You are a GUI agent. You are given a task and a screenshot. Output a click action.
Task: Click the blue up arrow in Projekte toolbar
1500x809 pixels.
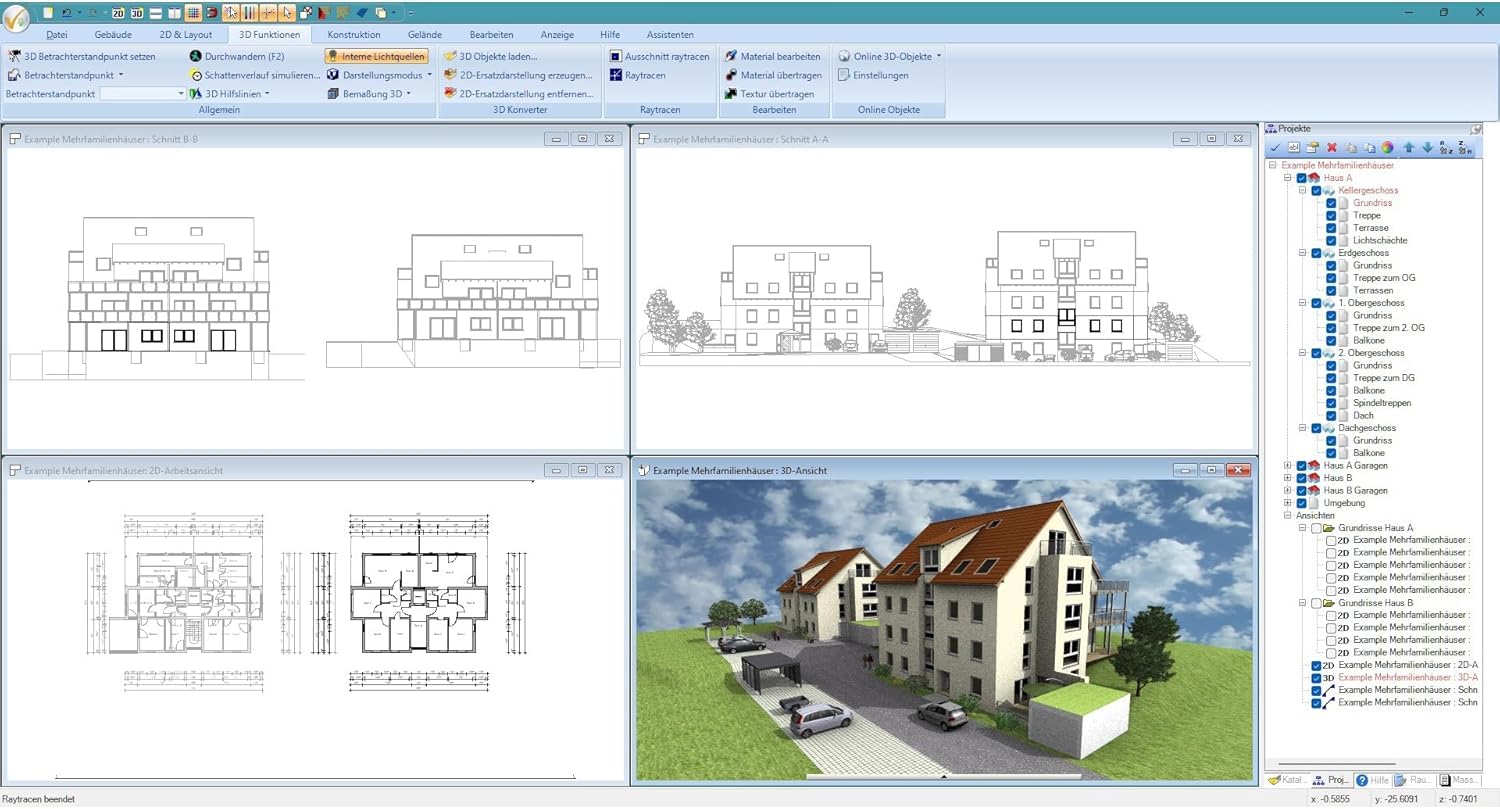1409,147
